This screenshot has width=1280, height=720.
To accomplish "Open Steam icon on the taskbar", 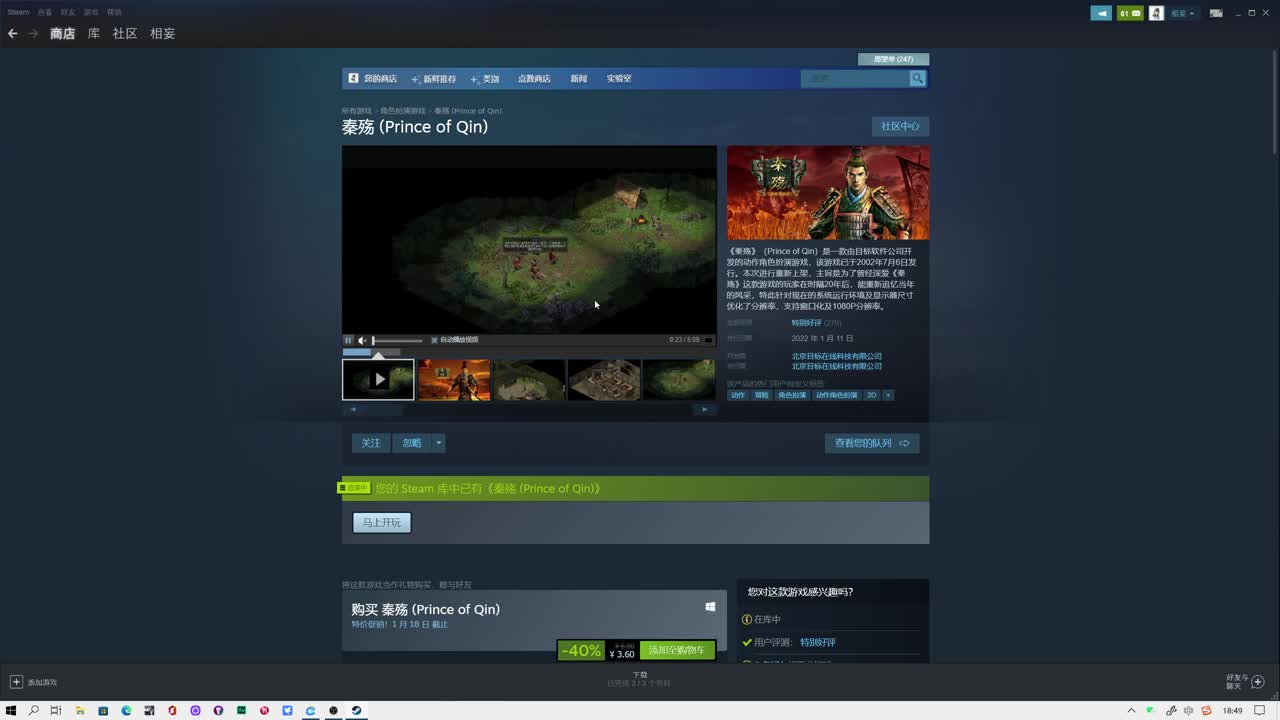I will [x=356, y=711].
